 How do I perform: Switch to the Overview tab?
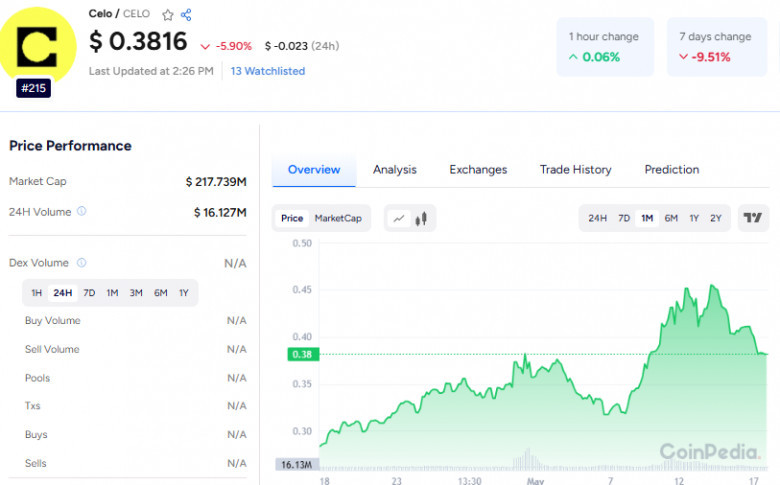tap(314, 170)
